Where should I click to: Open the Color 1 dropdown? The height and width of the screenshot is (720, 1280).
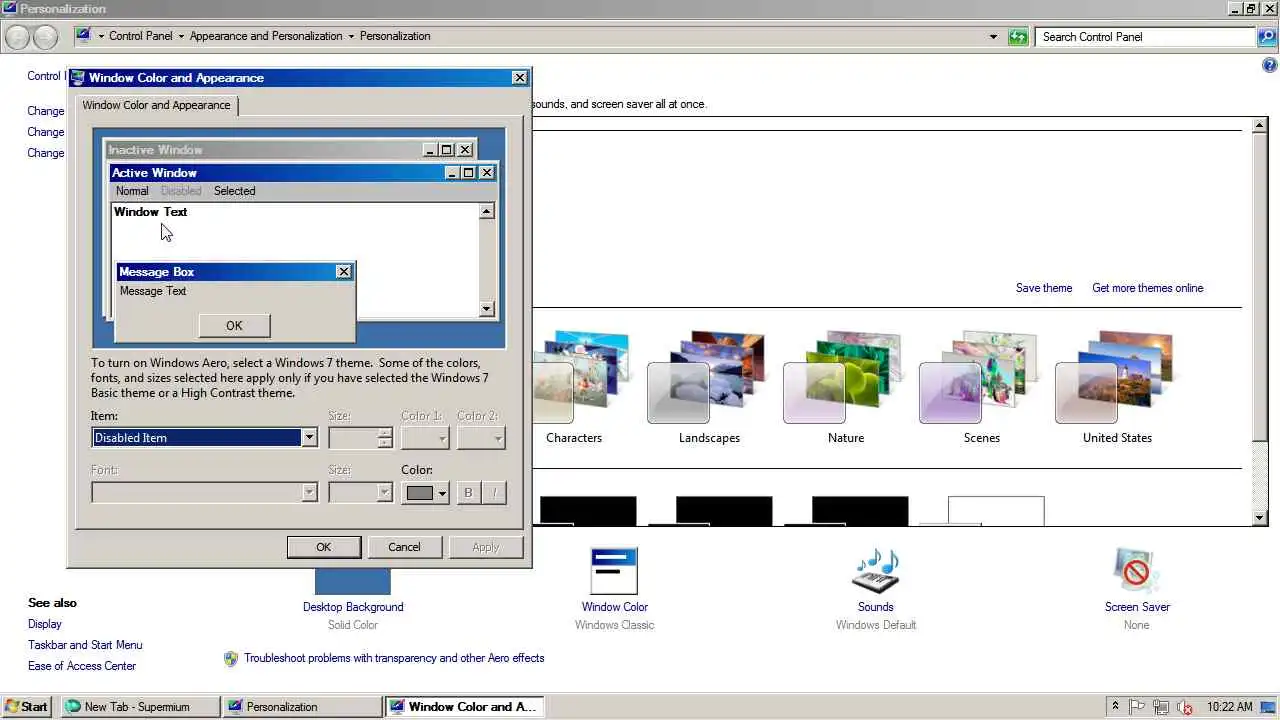pos(425,438)
